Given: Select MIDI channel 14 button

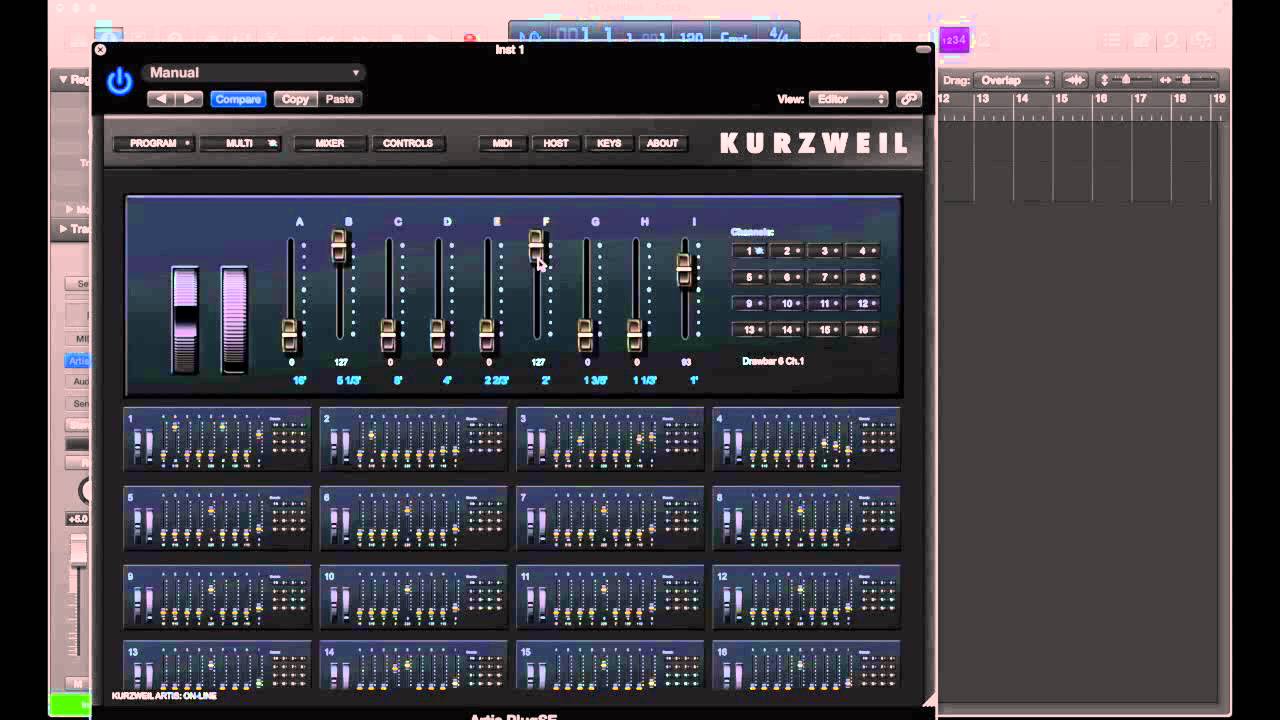Looking at the screenshot, I should pos(788,329).
